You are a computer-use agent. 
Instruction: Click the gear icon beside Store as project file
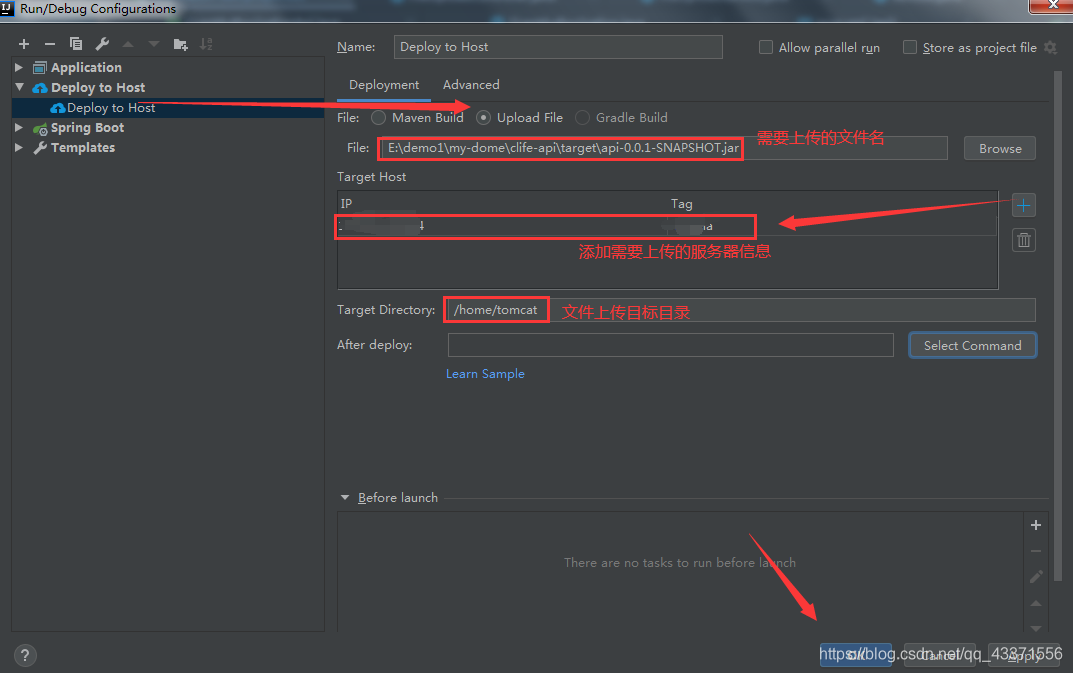point(1050,47)
